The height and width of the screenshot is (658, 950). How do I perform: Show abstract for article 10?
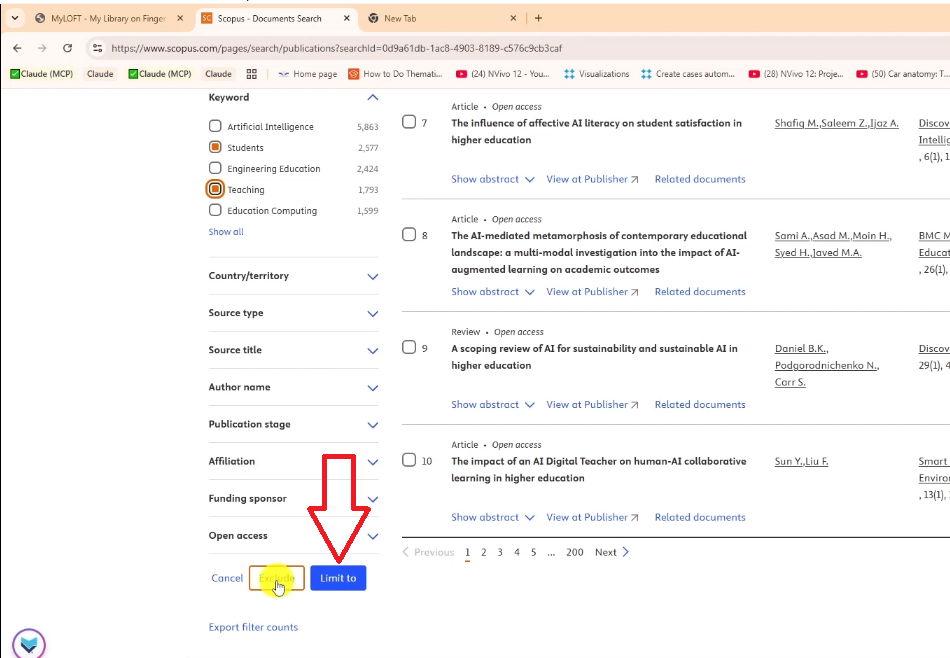[493, 517]
